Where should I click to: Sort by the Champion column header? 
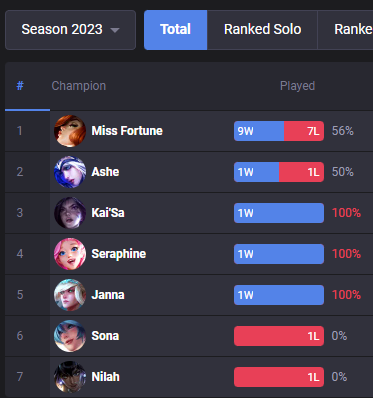pyautogui.click(x=79, y=86)
